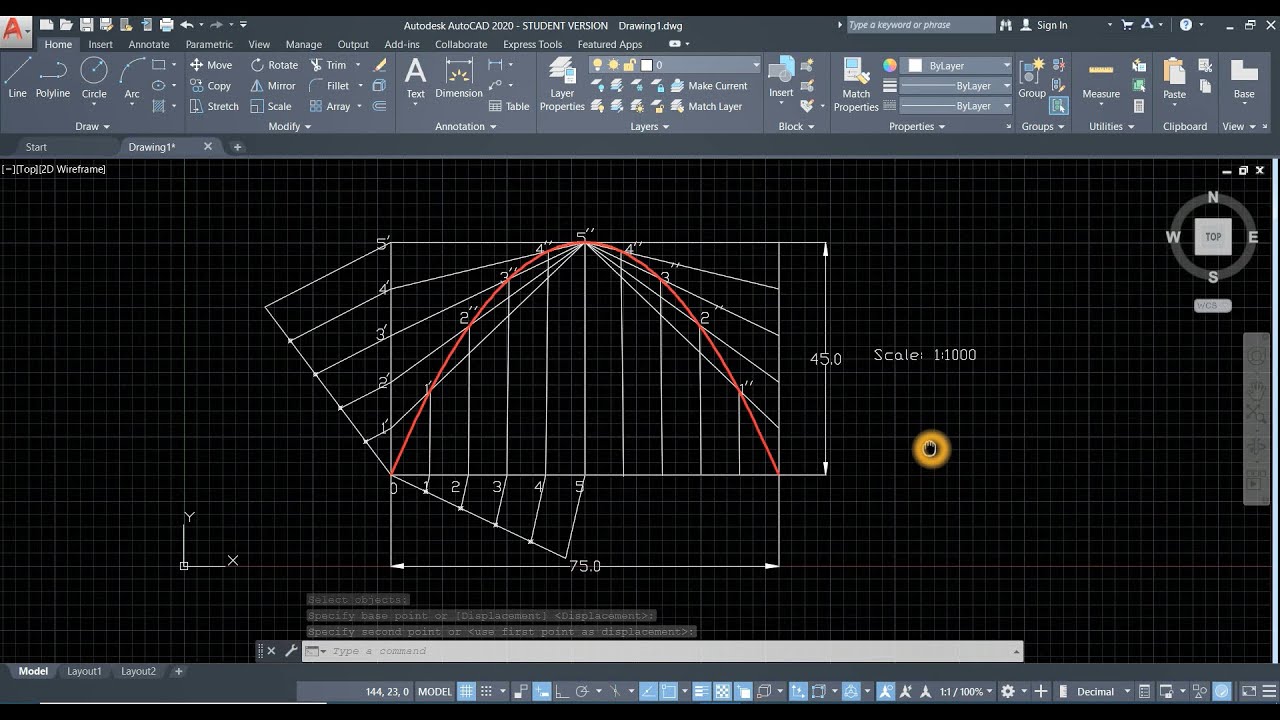1280x720 pixels.
Task: Toggle transparency display in status bar
Action: pos(722,691)
